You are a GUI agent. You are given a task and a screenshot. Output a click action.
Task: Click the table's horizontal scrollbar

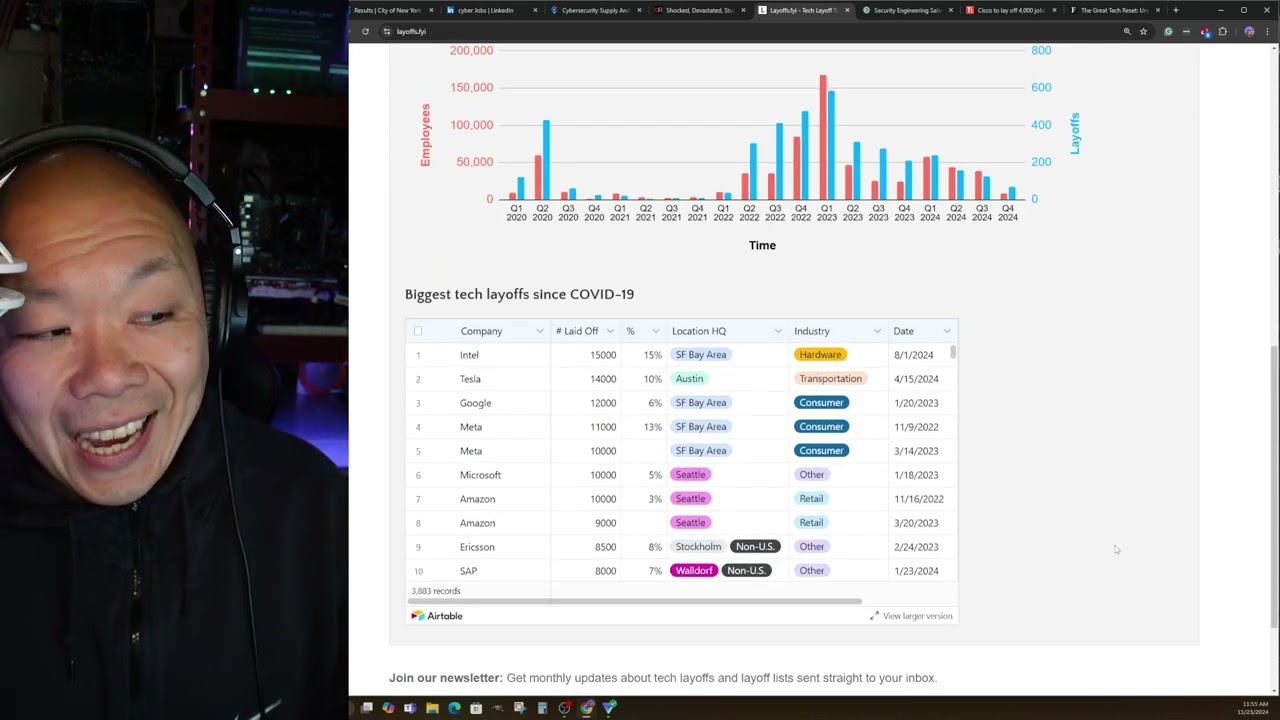pyautogui.click(x=636, y=601)
